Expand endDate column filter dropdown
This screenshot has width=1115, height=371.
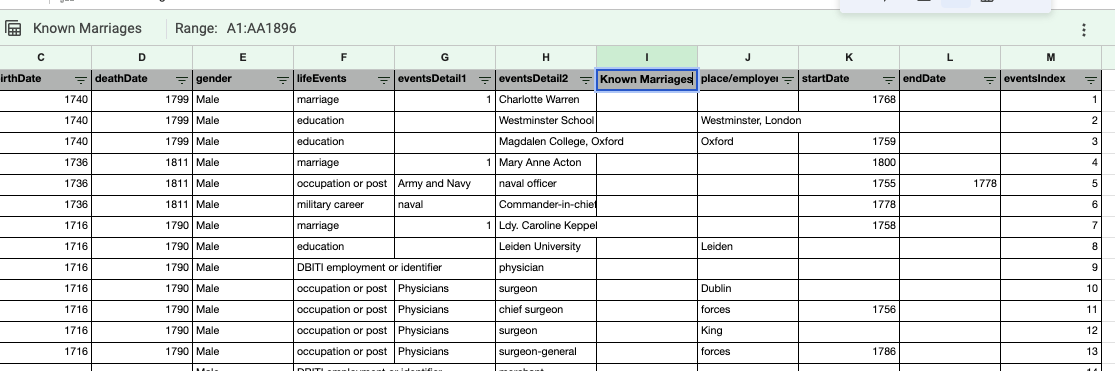tap(990, 80)
